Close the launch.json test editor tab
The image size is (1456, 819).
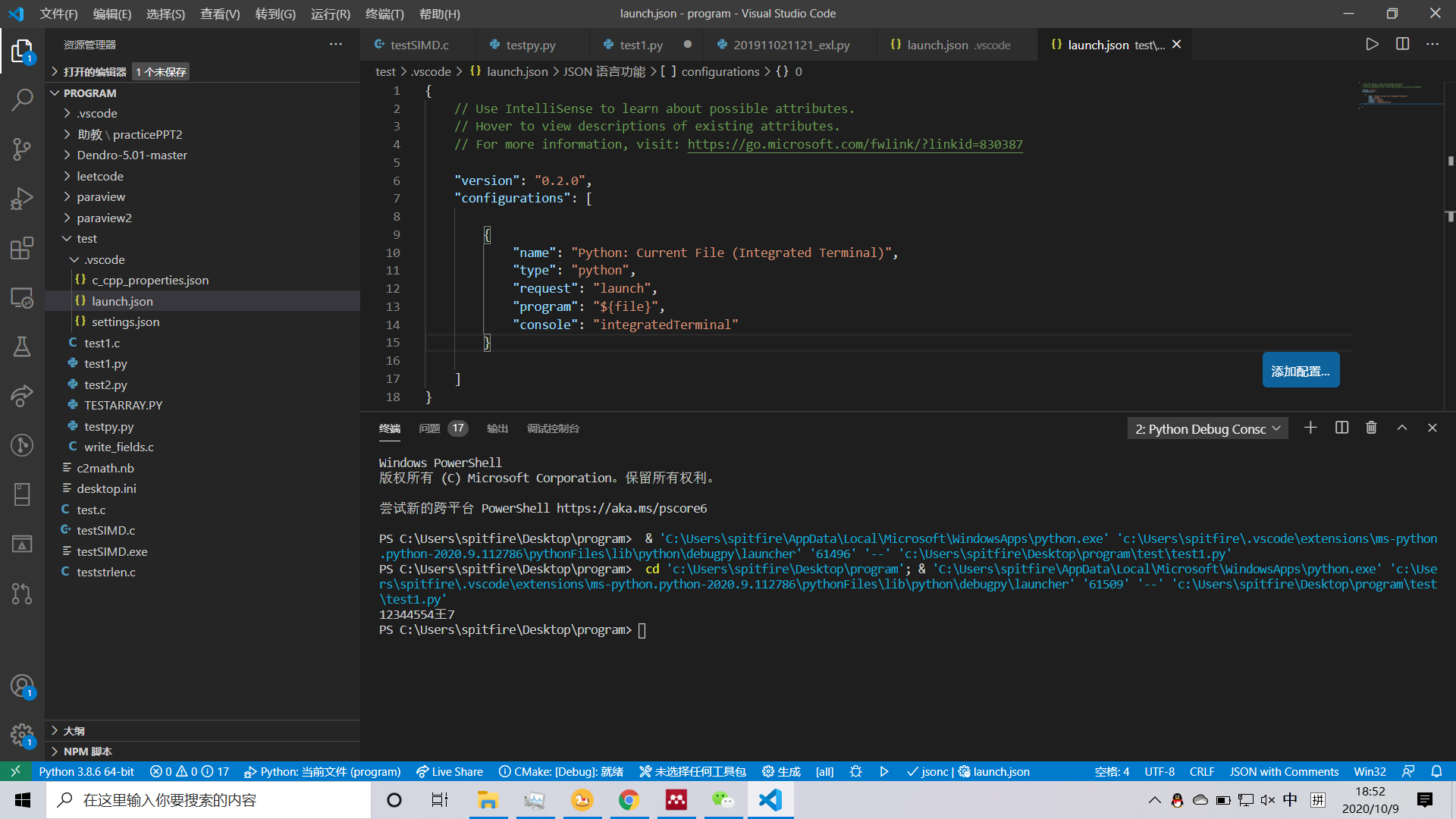click(1176, 45)
